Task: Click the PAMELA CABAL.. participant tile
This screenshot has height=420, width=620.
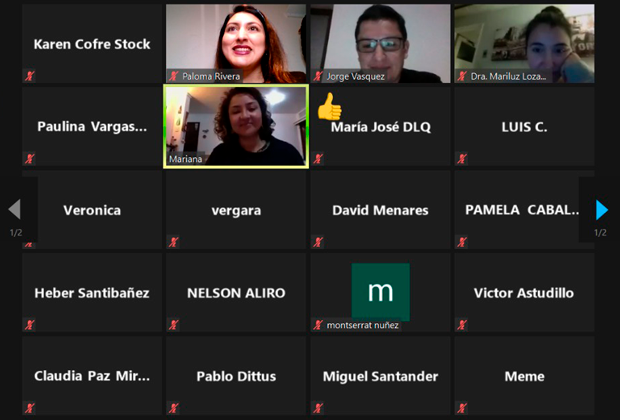Action: pyautogui.click(x=524, y=210)
